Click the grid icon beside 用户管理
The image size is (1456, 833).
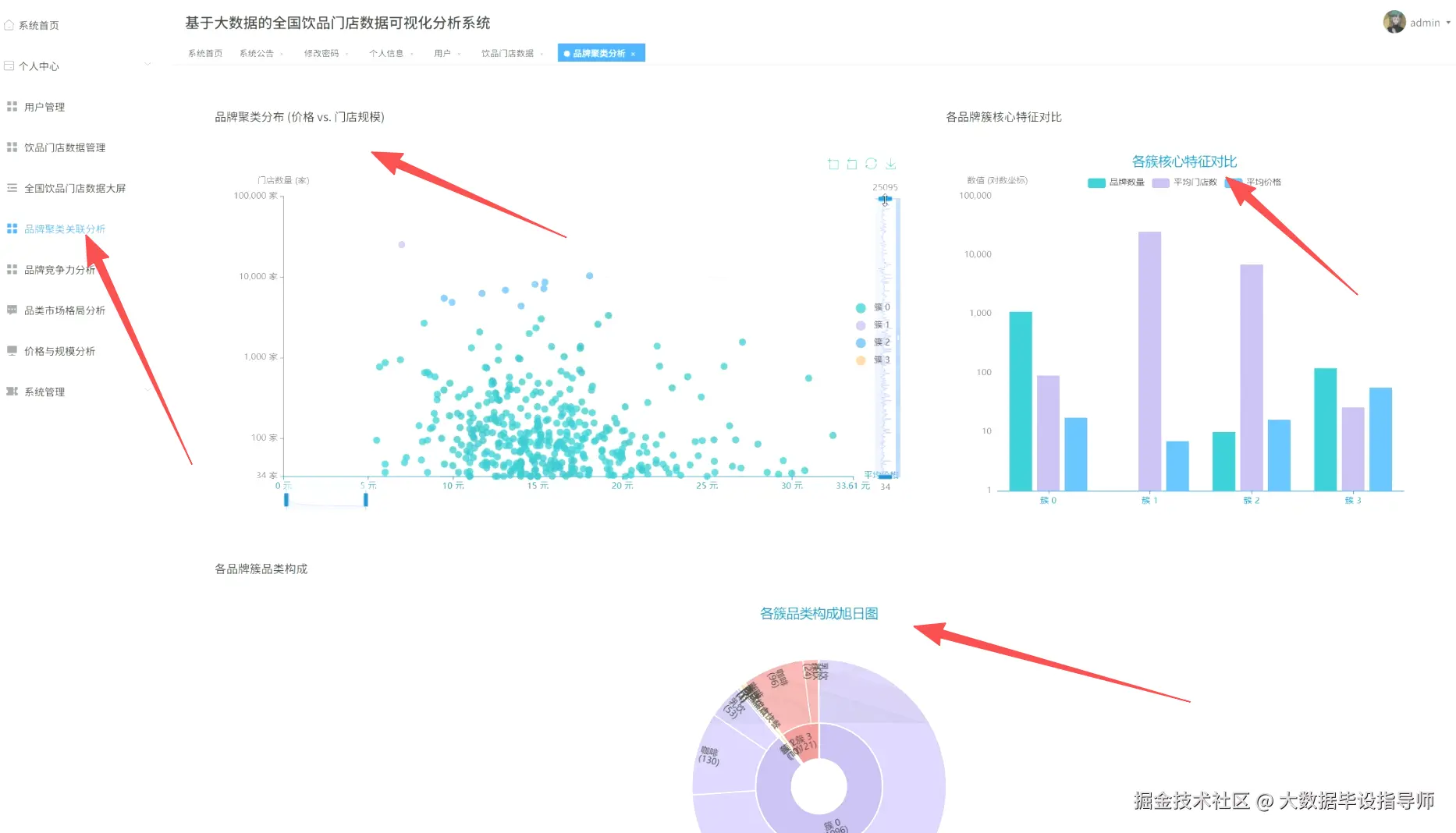pos(12,106)
